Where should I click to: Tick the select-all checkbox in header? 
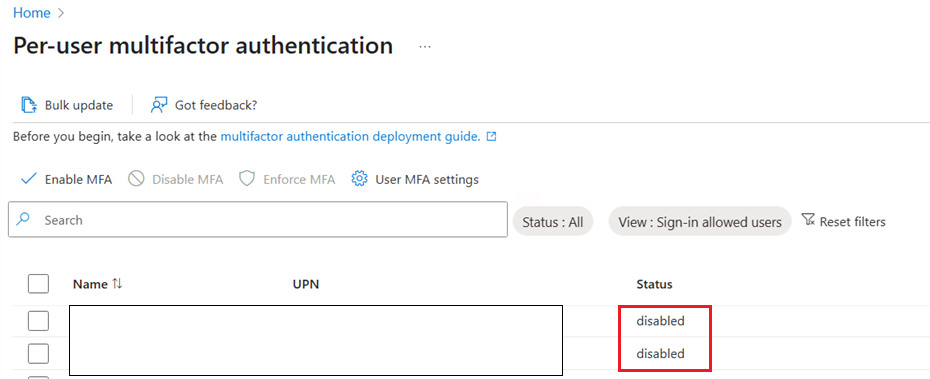39,284
